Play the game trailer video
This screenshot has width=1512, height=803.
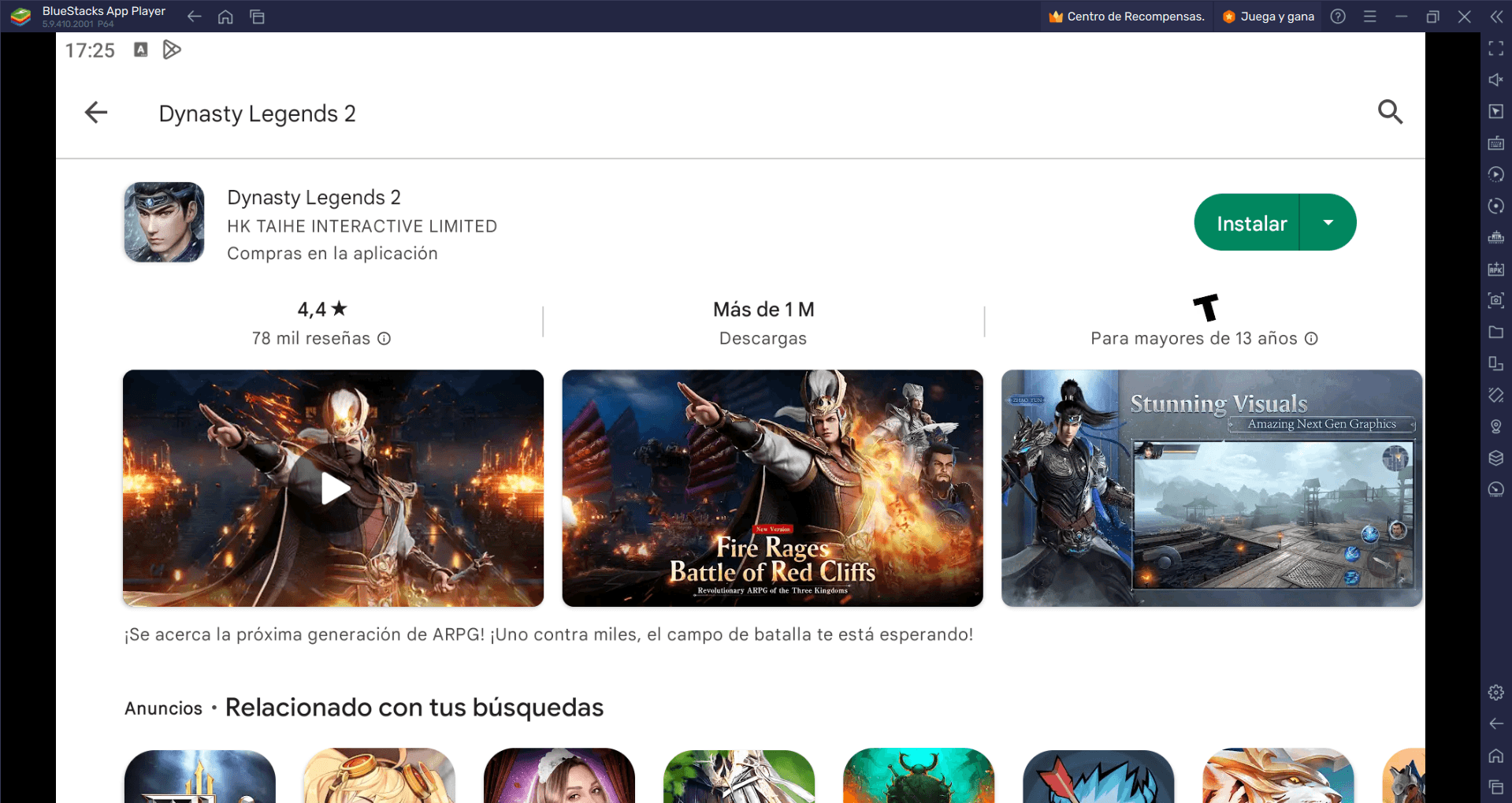click(333, 489)
